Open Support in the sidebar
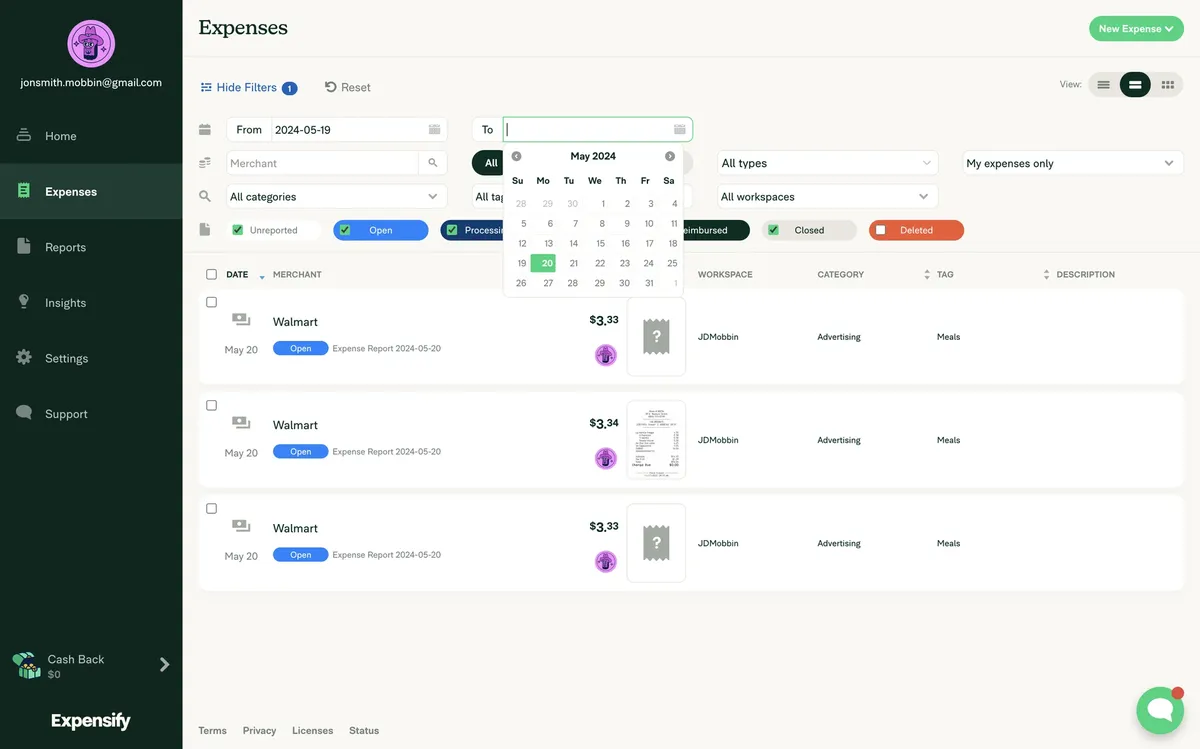Image resolution: width=1200 pixels, height=749 pixels. [x=91, y=414]
